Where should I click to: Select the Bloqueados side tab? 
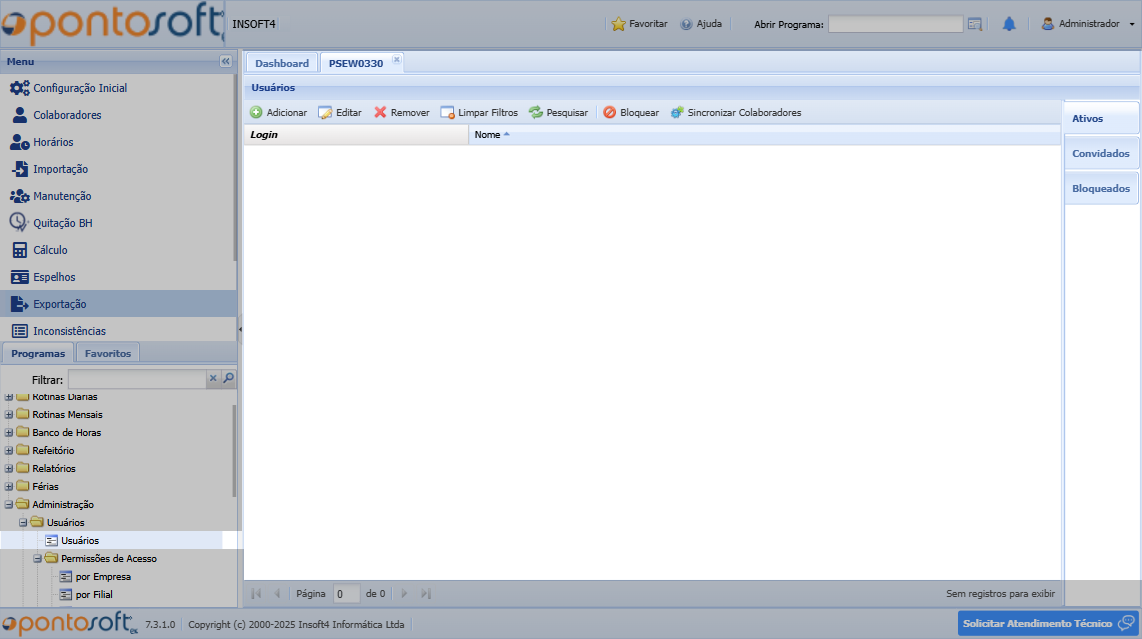(1101, 189)
